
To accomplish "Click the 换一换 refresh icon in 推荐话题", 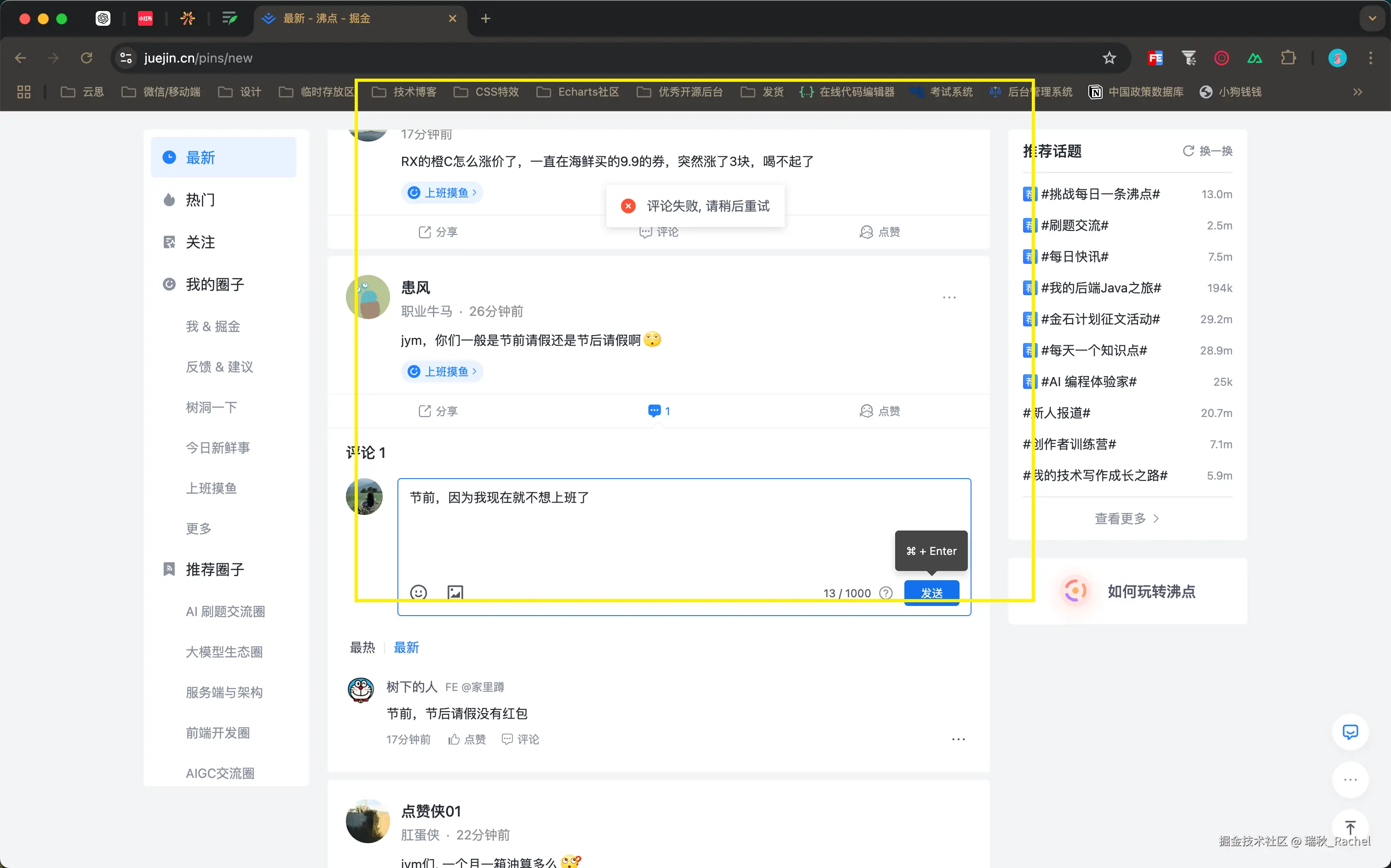I will pyautogui.click(x=1188, y=151).
